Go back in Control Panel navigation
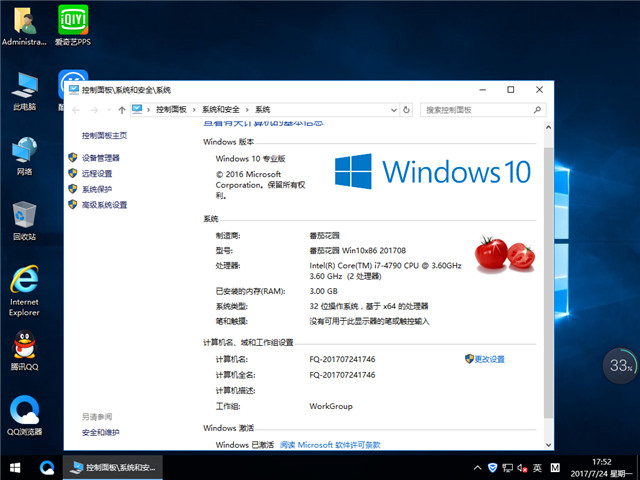 coord(76,110)
